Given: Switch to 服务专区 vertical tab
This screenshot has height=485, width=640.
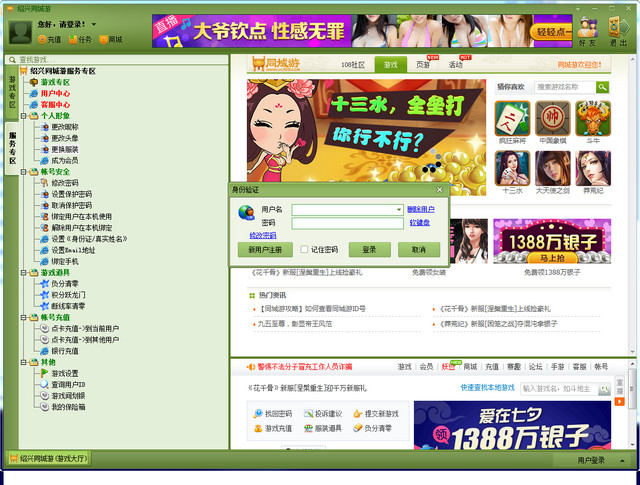Looking at the screenshot, I should pyautogui.click(x=12, y=147).
